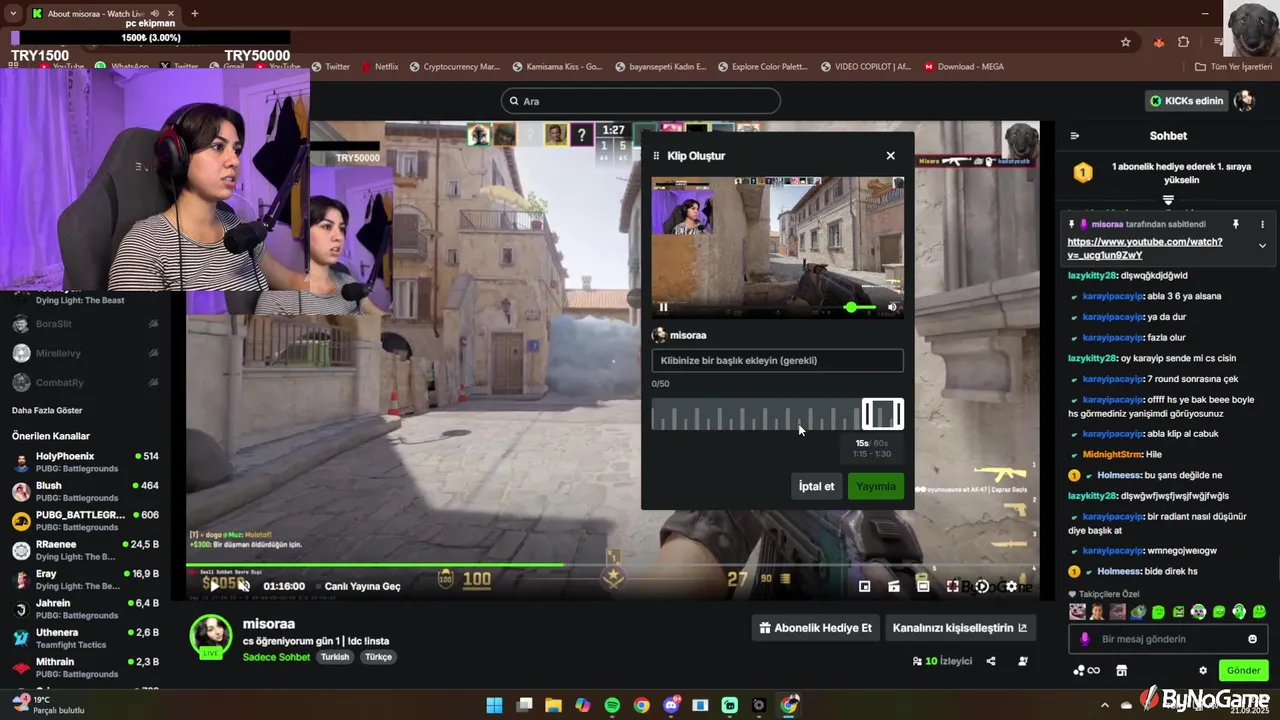The height and width of the screenshot is (720, 1280).
Task: Click the KICKs edinin button
Action: [1187, 101]
